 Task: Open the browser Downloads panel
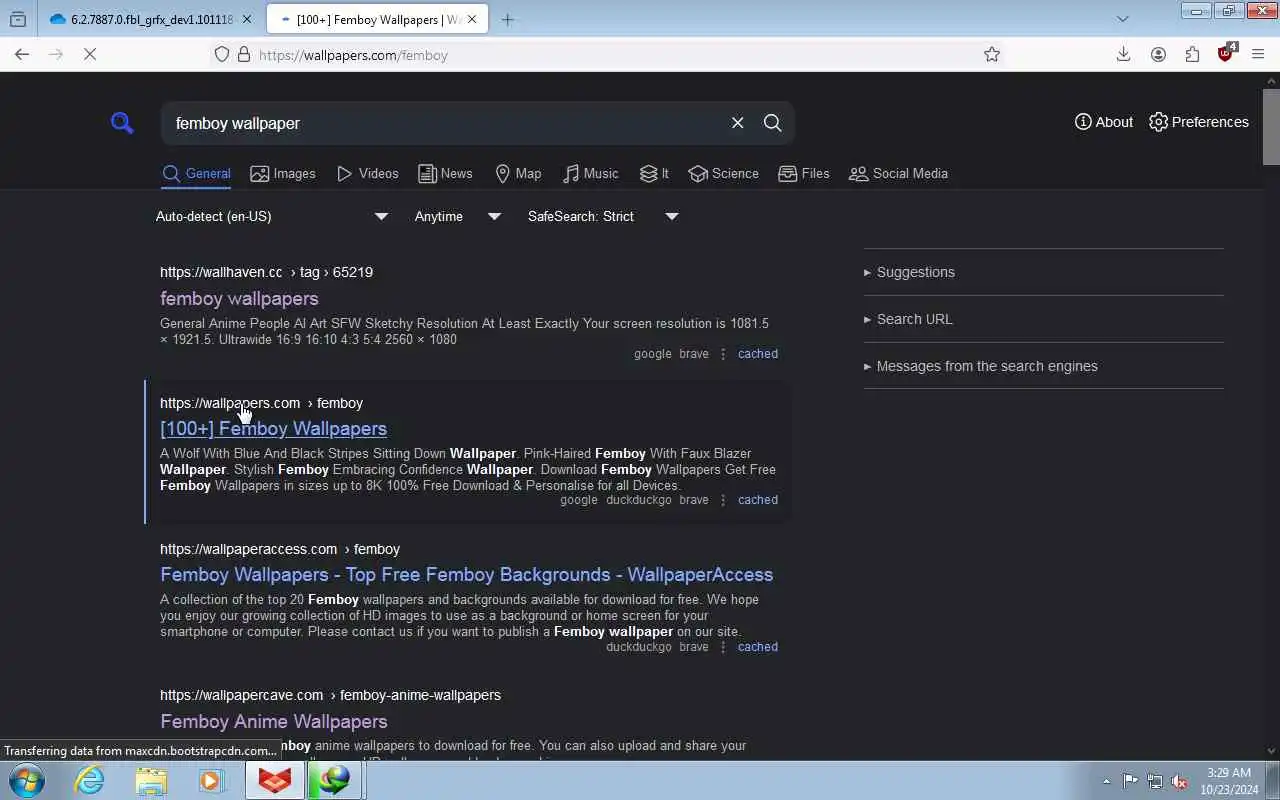[x=1123, y=55]
